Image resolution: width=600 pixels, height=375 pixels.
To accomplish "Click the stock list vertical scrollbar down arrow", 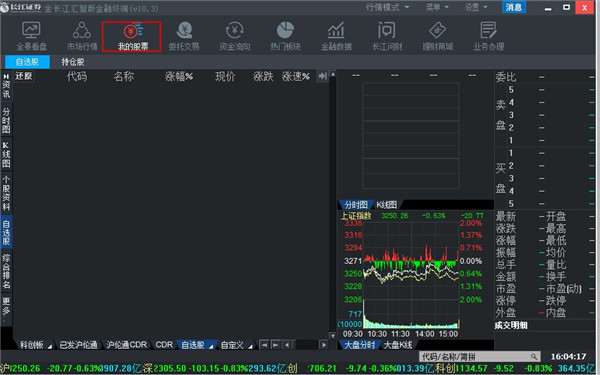I will point(332,335).
